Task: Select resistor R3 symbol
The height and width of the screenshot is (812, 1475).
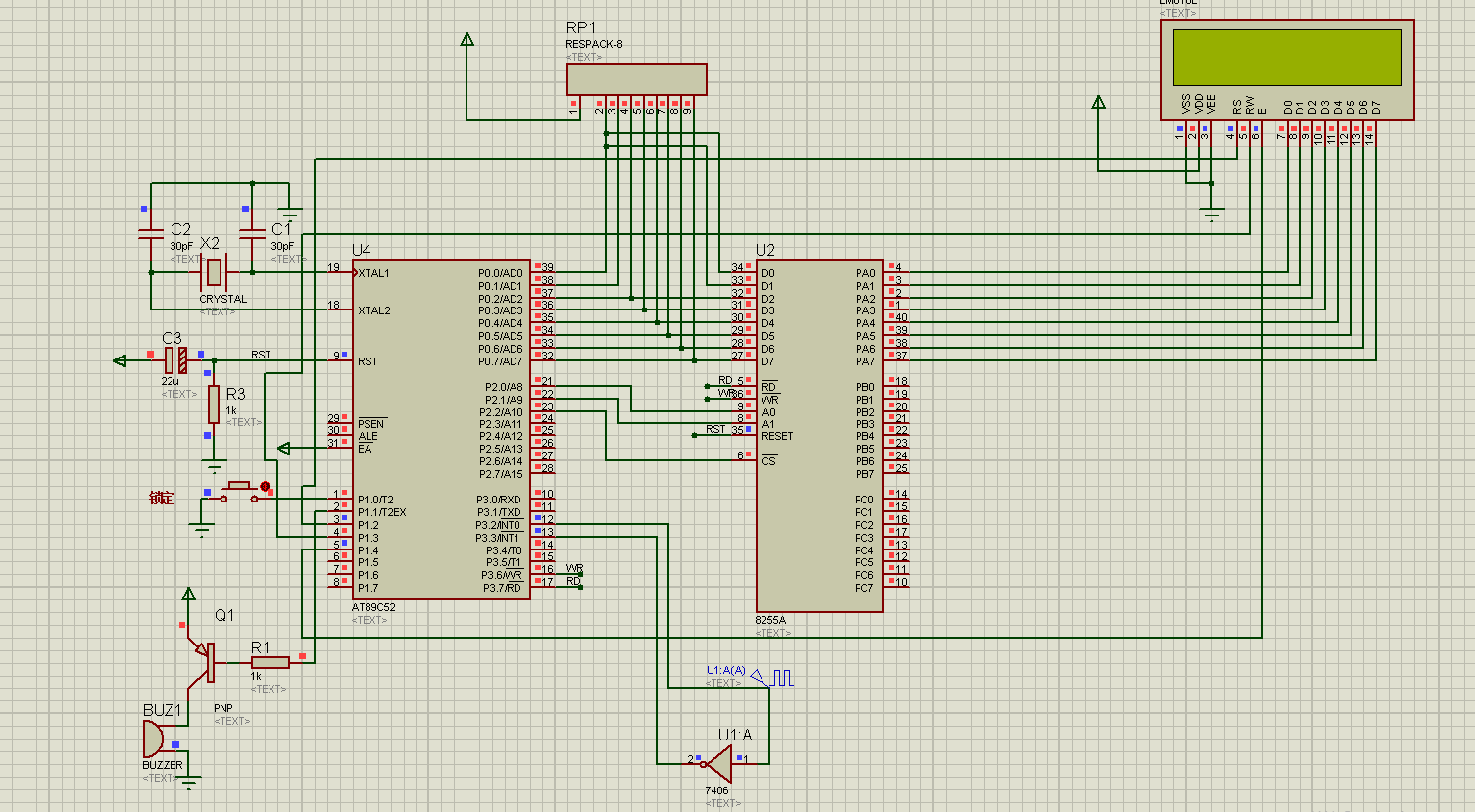Action: (x=214, y=405)
